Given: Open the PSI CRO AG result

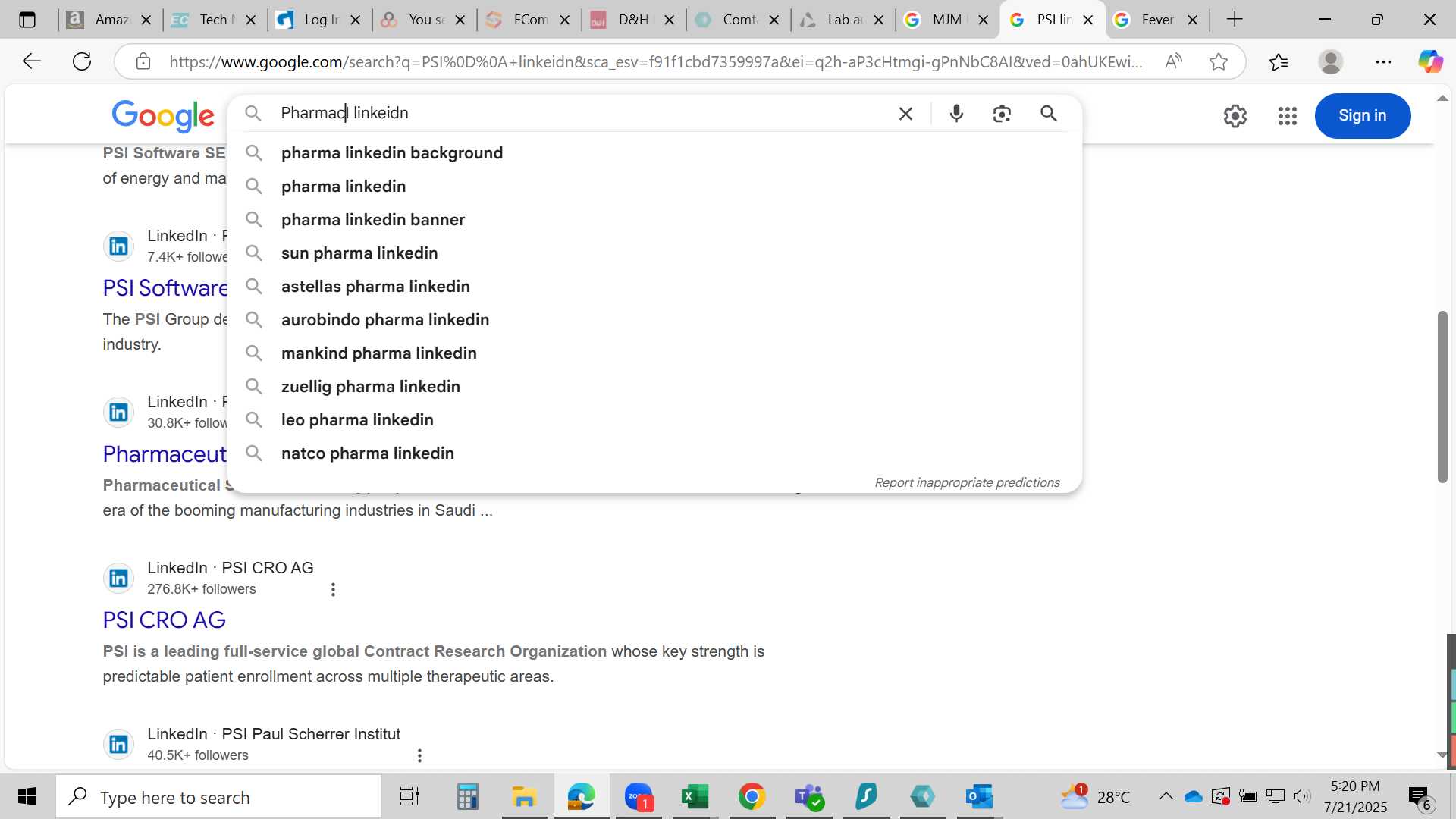Looking at the screenshot, I should (x=164, y=620).
